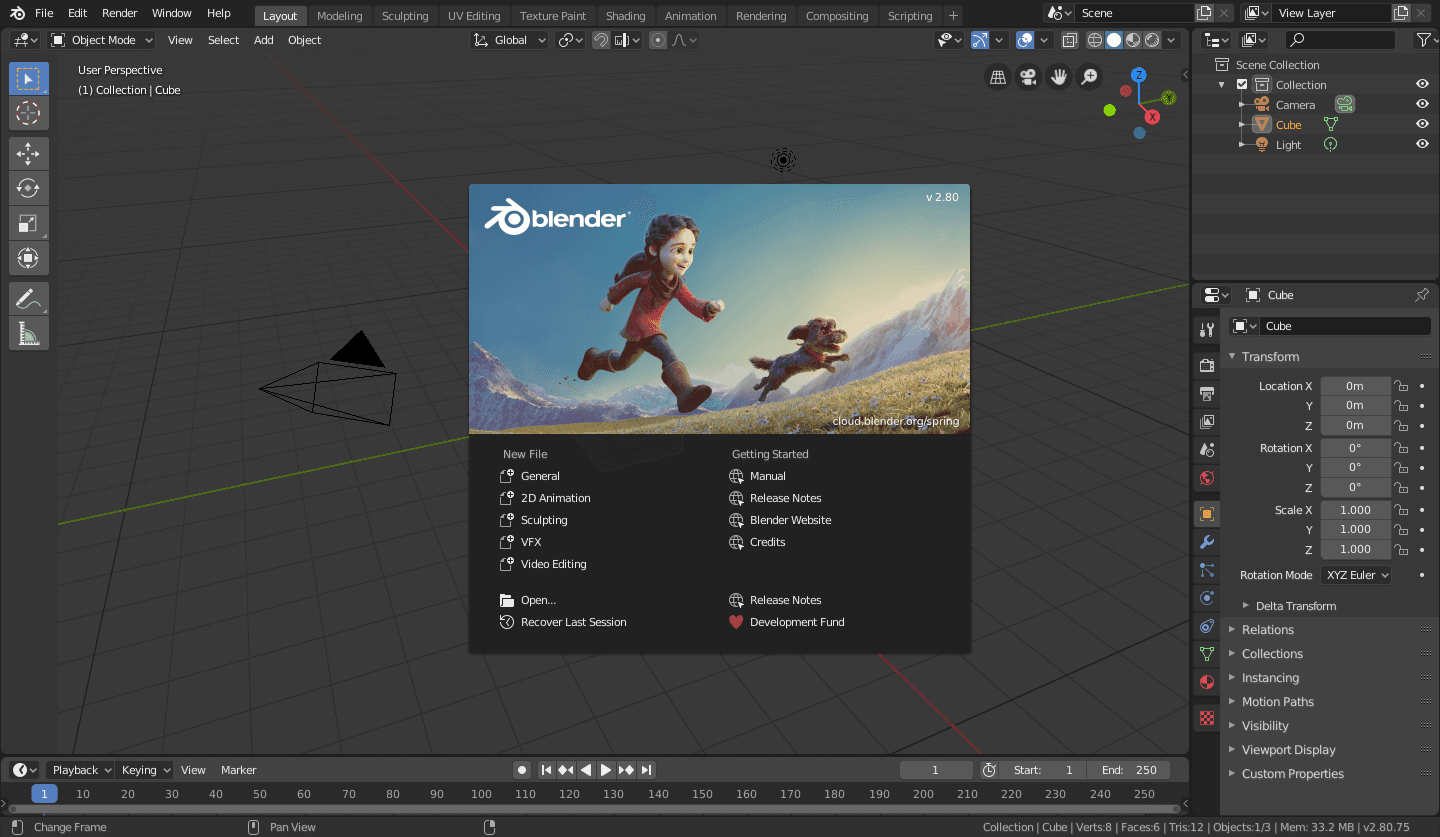The height and width of the screenshot is (837, 1440).
Task: Toggle camera view in the viewport
Action: click(x=1027, y=77)
